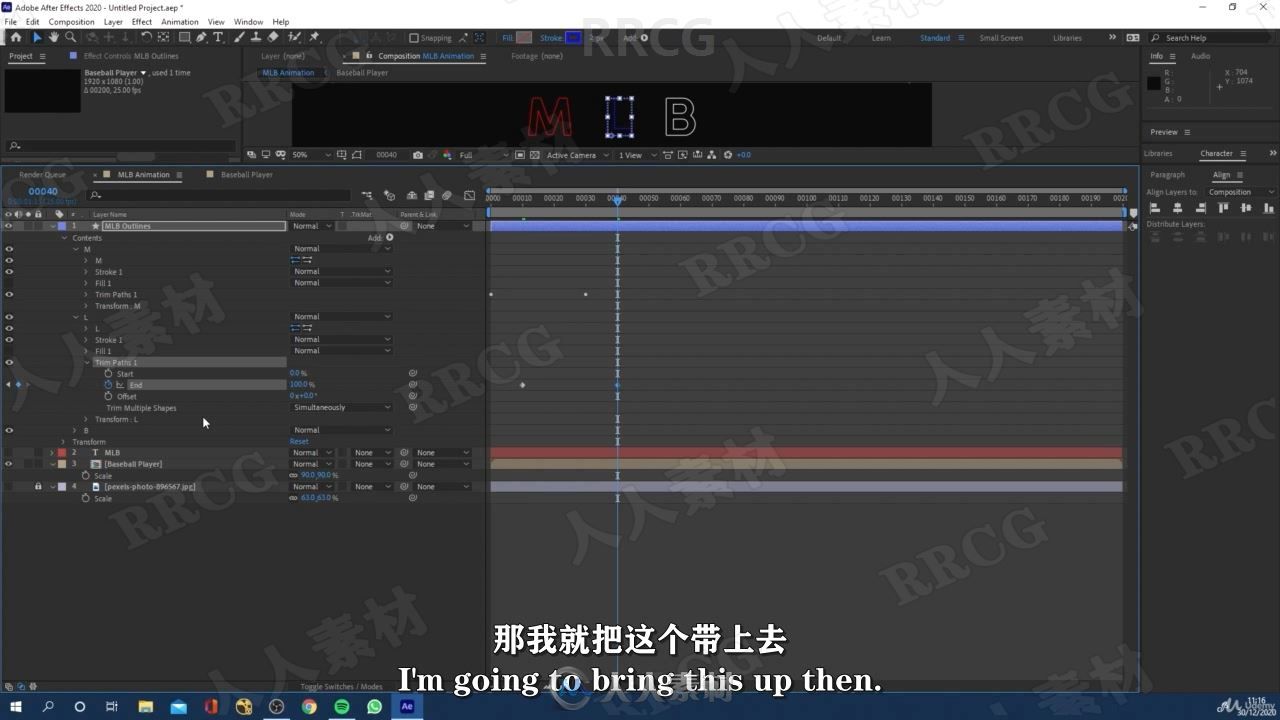1280x720 pixels.
Task: Collapse the Contents group
Action: pyautogui.click(x=64, y=238)
